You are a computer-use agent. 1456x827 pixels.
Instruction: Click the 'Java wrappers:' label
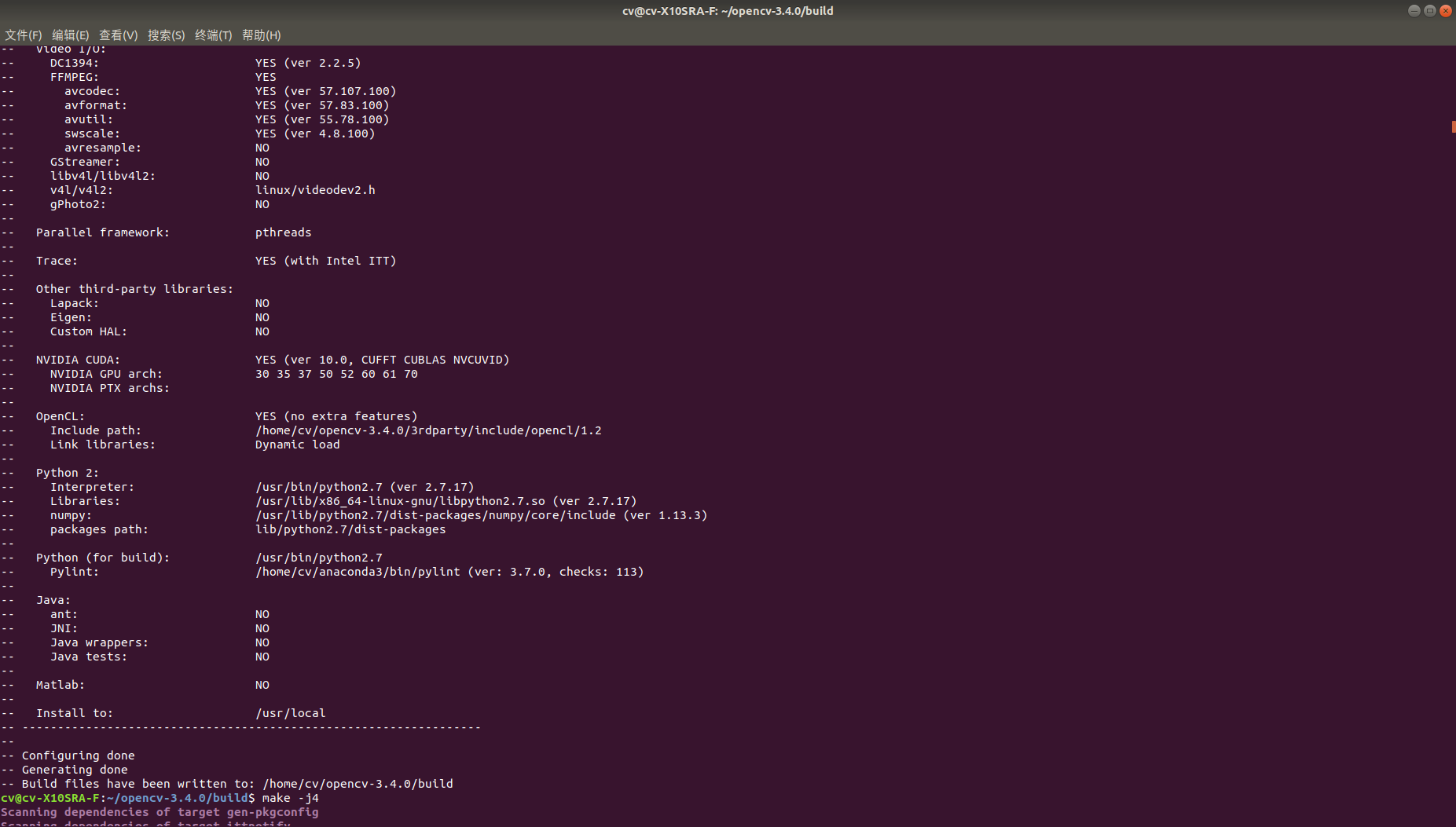click(100, 642)
